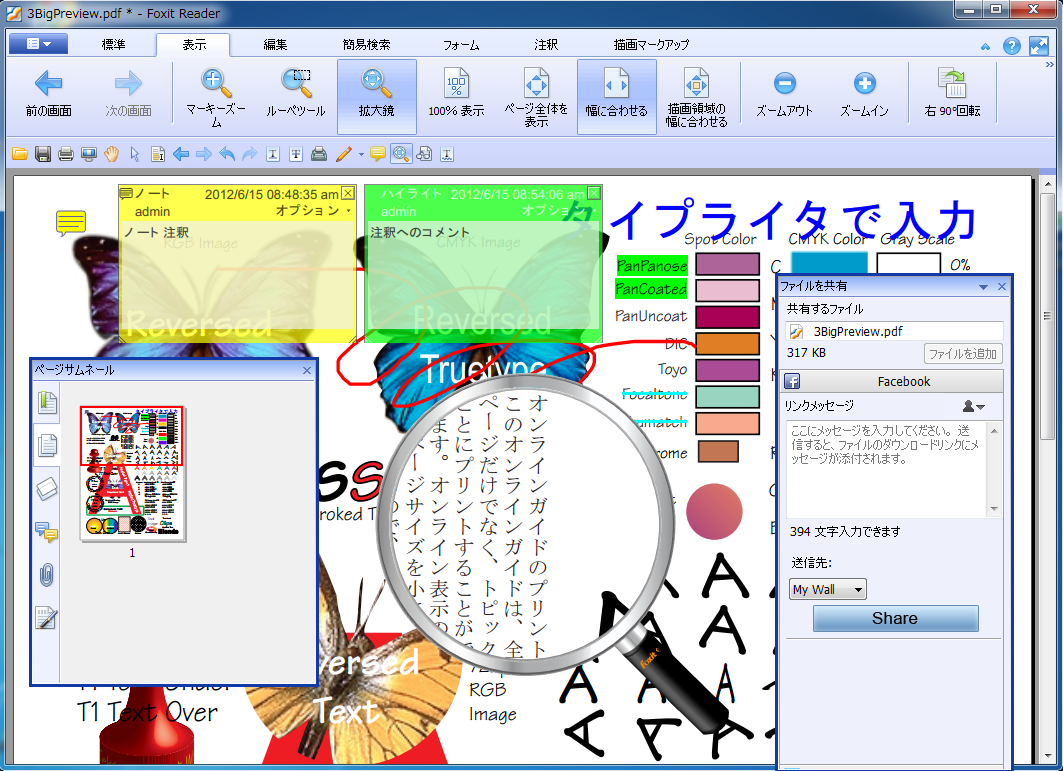Switch to the 簡易検索 tab
The image size is (1063, 771).
coord(366,45)
